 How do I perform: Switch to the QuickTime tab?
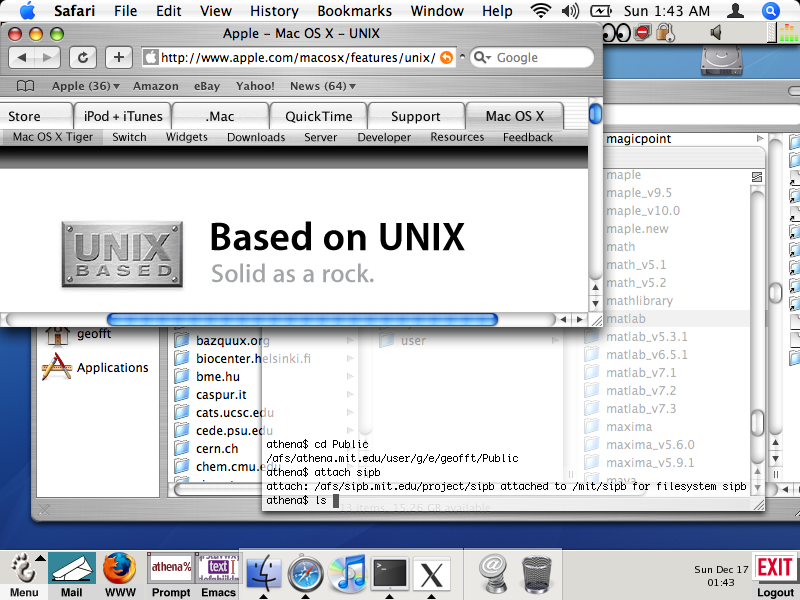pyautogui.click(x=318, y=116)
